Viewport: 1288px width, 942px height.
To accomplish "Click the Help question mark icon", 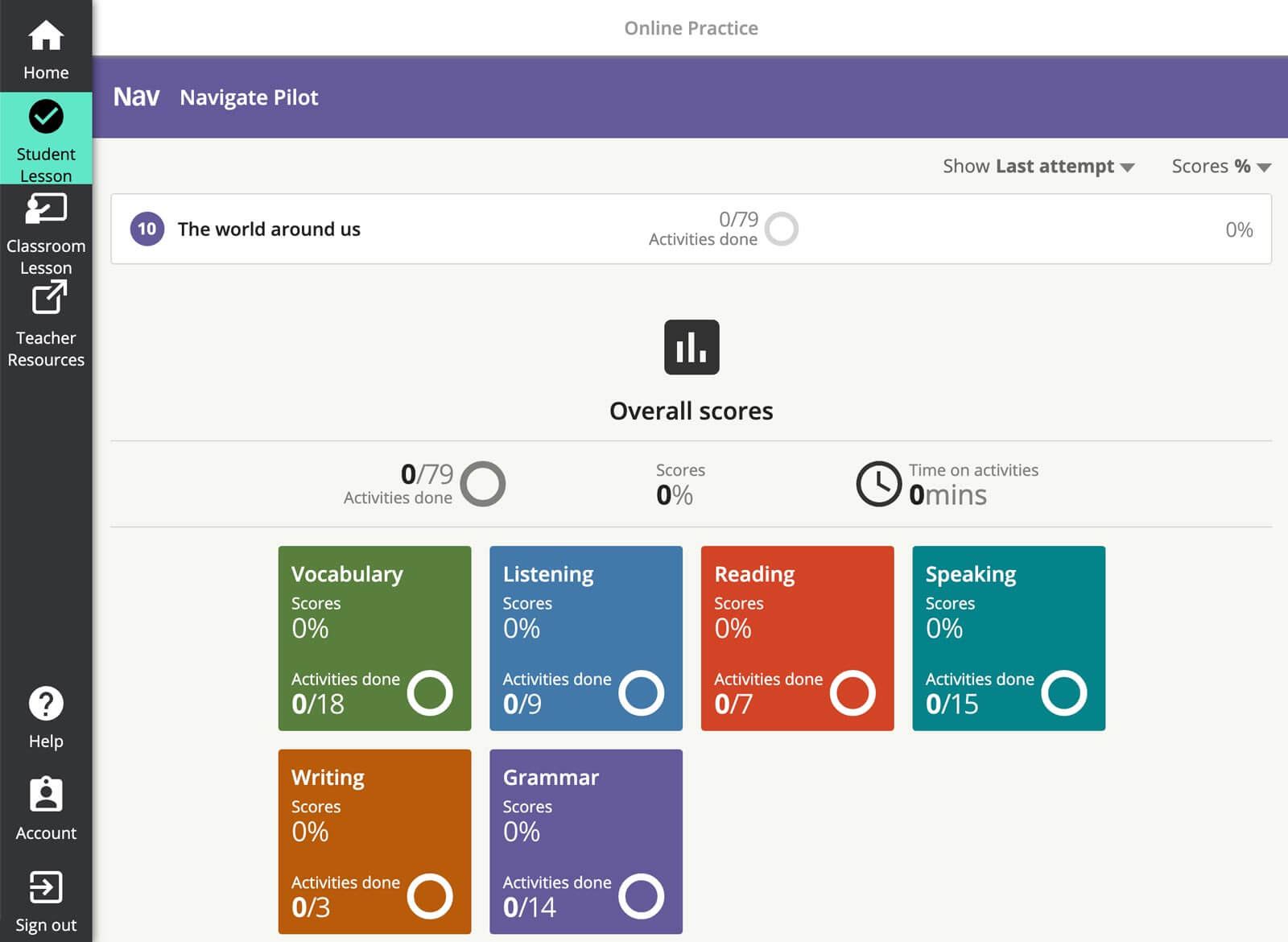I will (x=46, y=704).
